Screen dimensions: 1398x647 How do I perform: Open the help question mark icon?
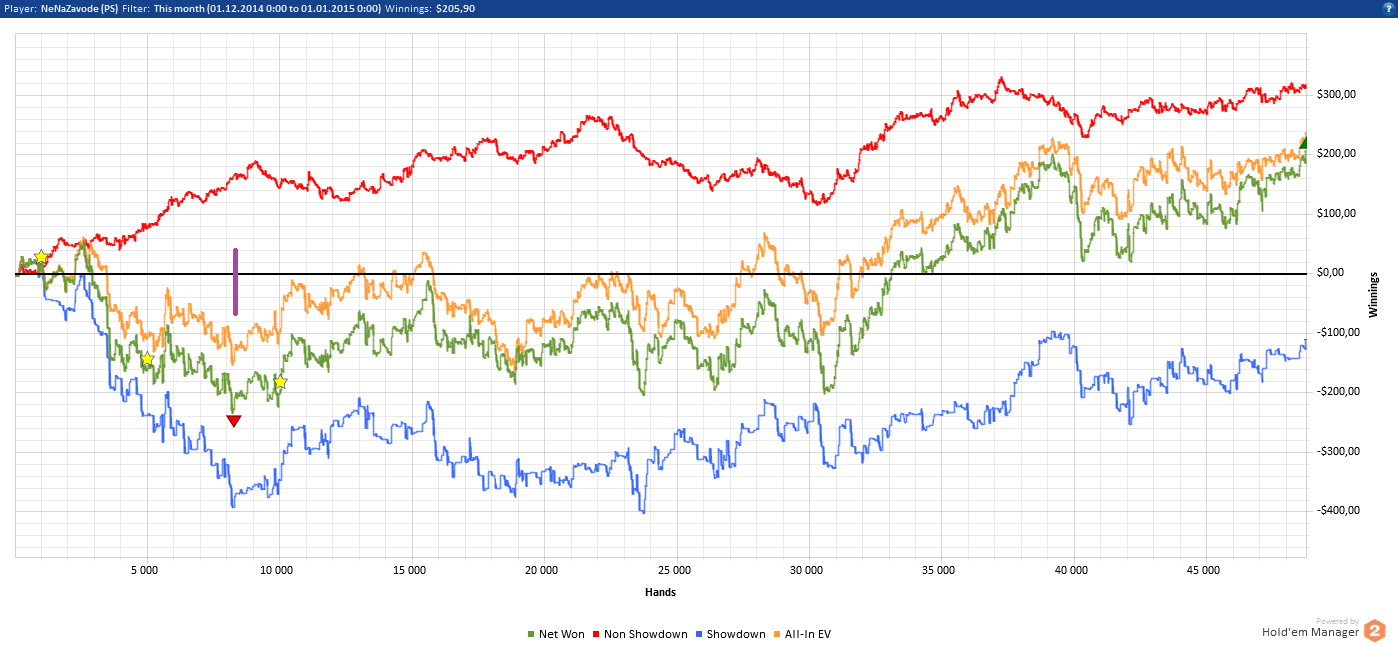[1388, 7]
